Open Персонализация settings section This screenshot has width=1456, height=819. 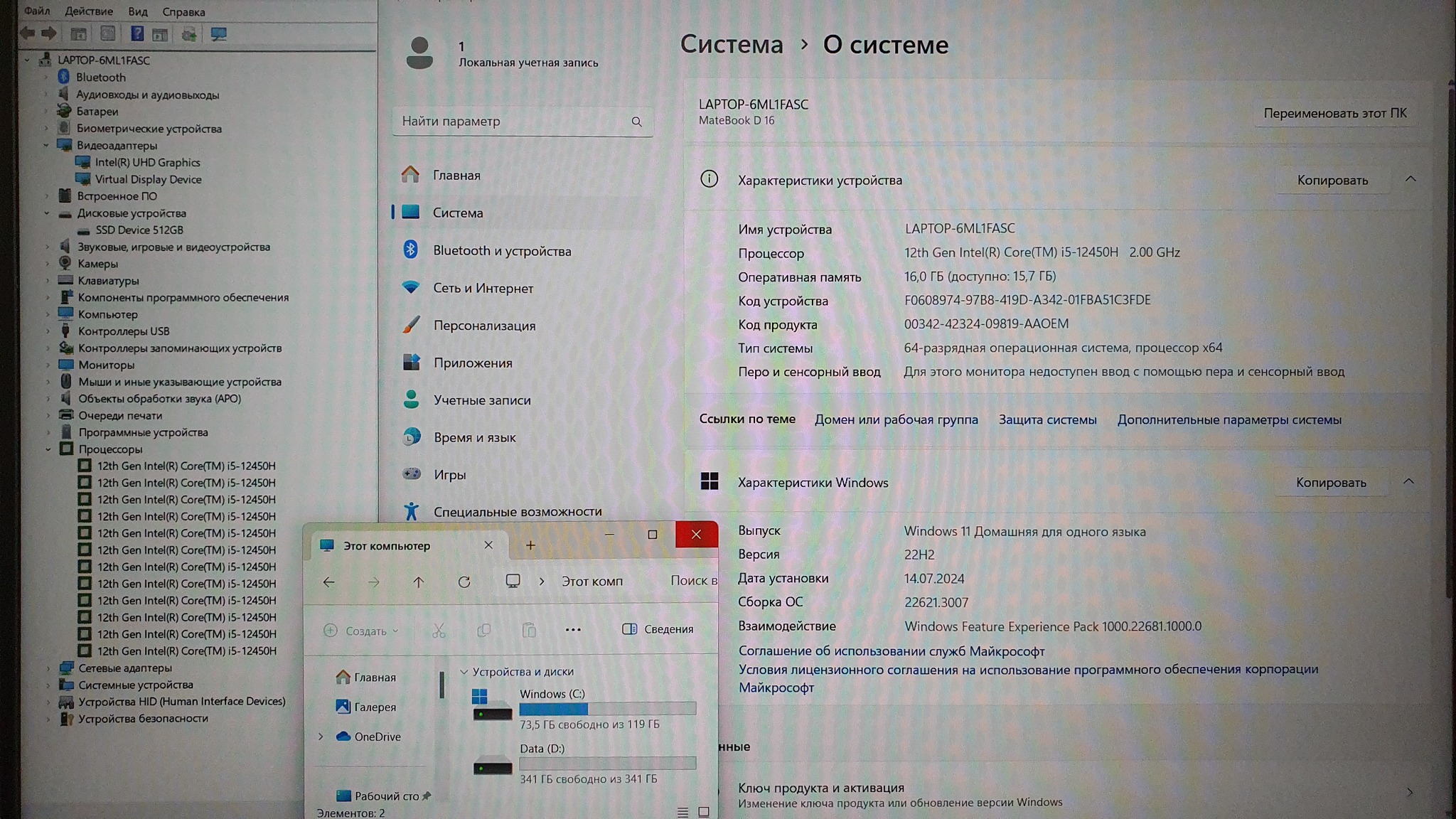[484, 325]
